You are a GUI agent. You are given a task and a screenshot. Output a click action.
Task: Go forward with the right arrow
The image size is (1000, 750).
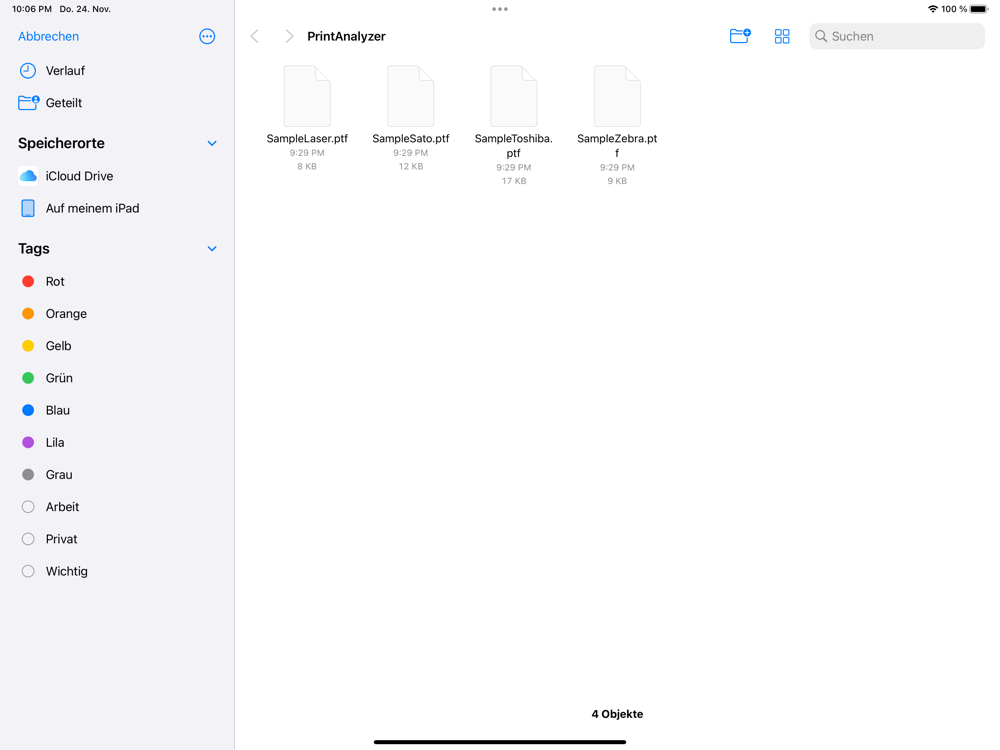[x=289, y=36]
